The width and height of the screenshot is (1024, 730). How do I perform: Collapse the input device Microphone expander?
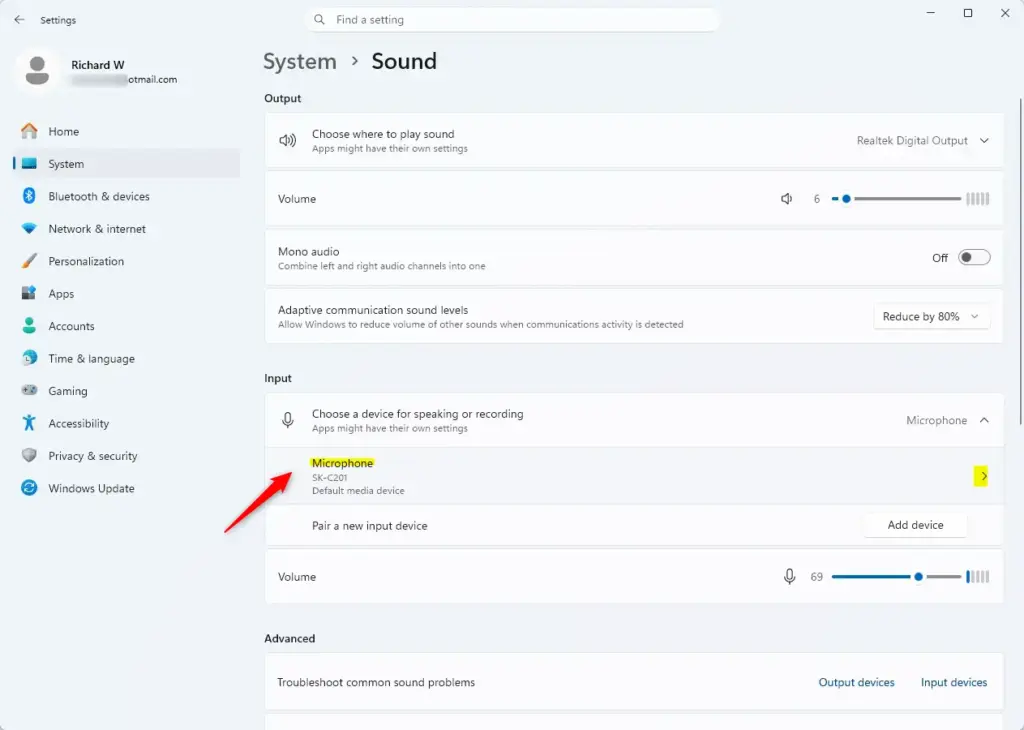pyautogui.click(x=984, y=420)
